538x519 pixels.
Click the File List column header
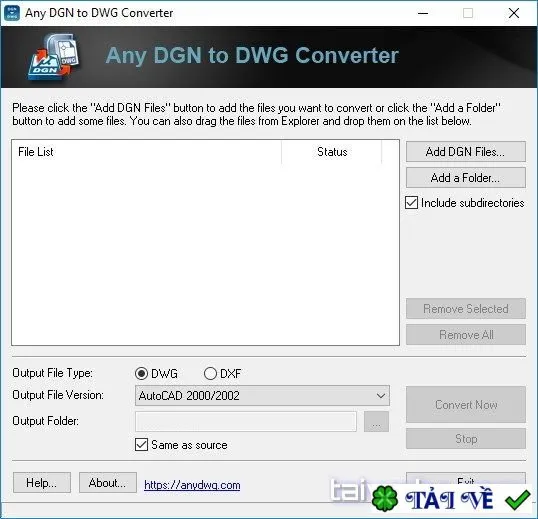147,152
